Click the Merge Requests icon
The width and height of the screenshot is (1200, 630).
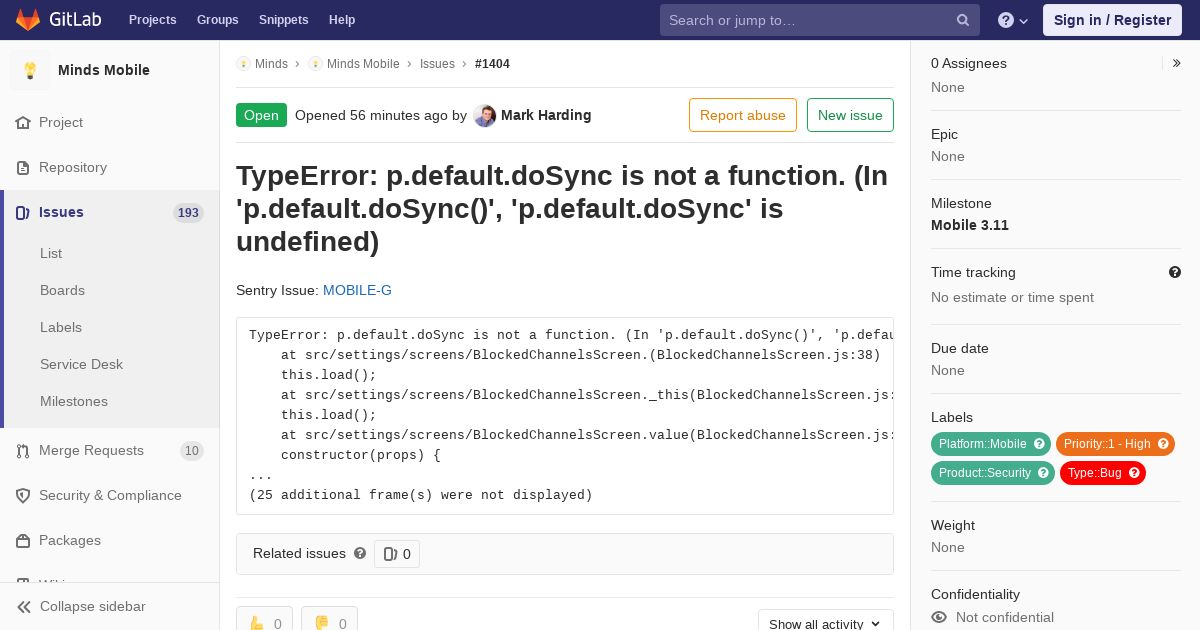point(23,451)
